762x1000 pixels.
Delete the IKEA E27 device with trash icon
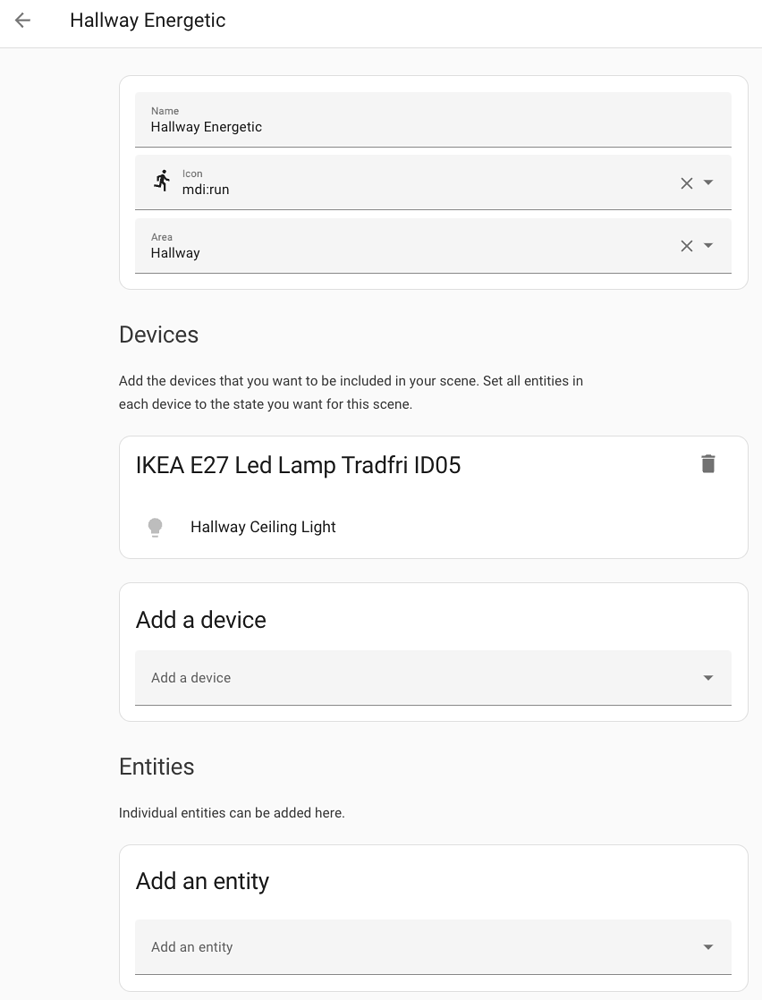[708, 464]
